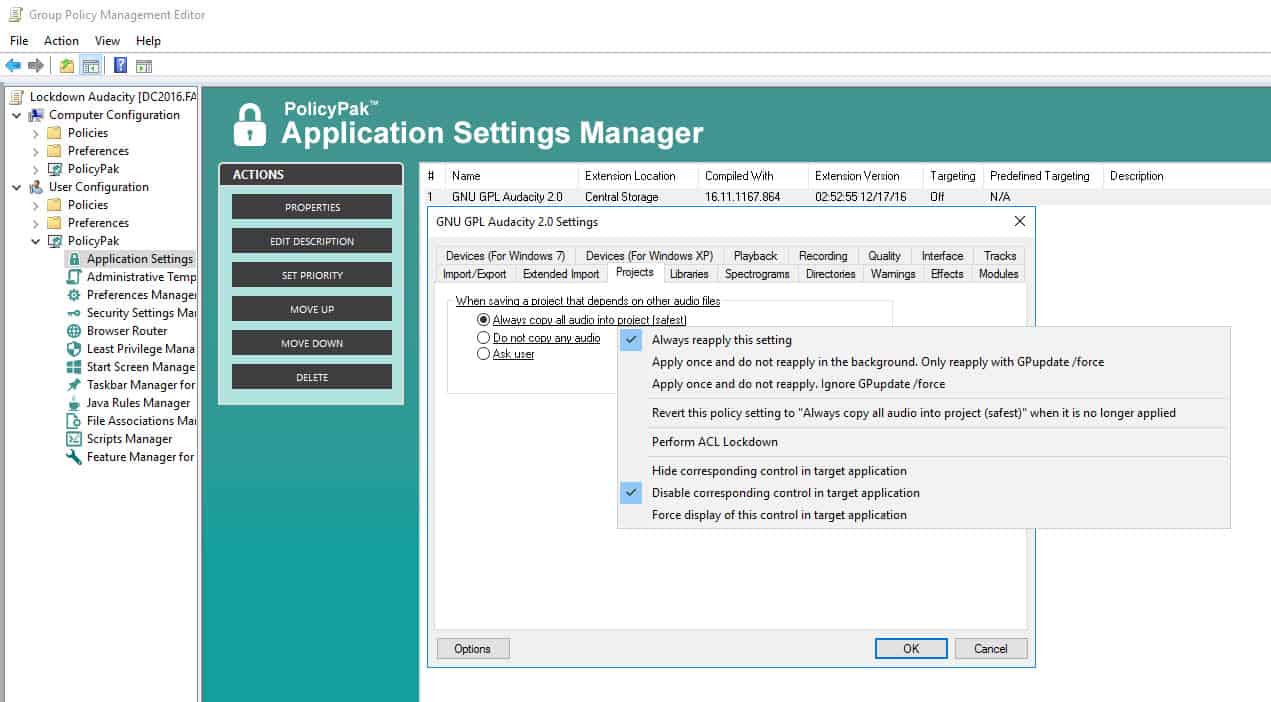
Task: Click the SET PRIORITY action button
Action: pos(312,275)
